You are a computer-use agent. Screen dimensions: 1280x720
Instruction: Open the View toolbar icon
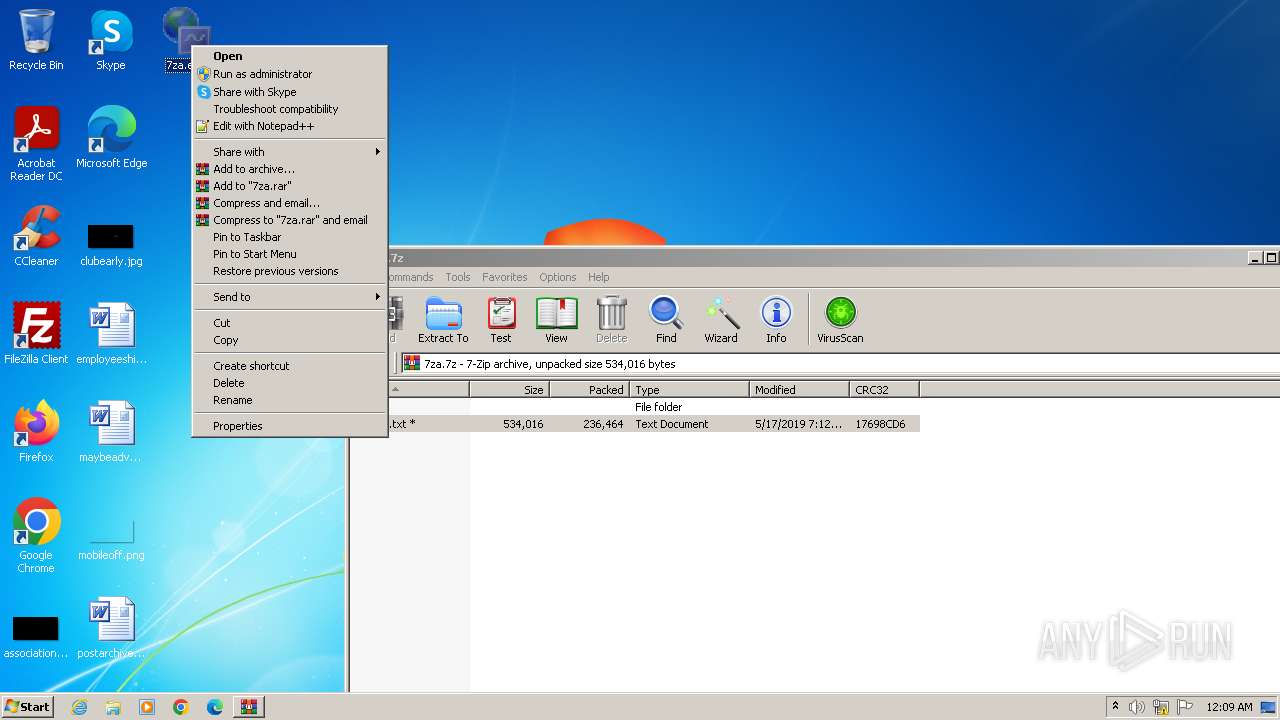[556, 320]
